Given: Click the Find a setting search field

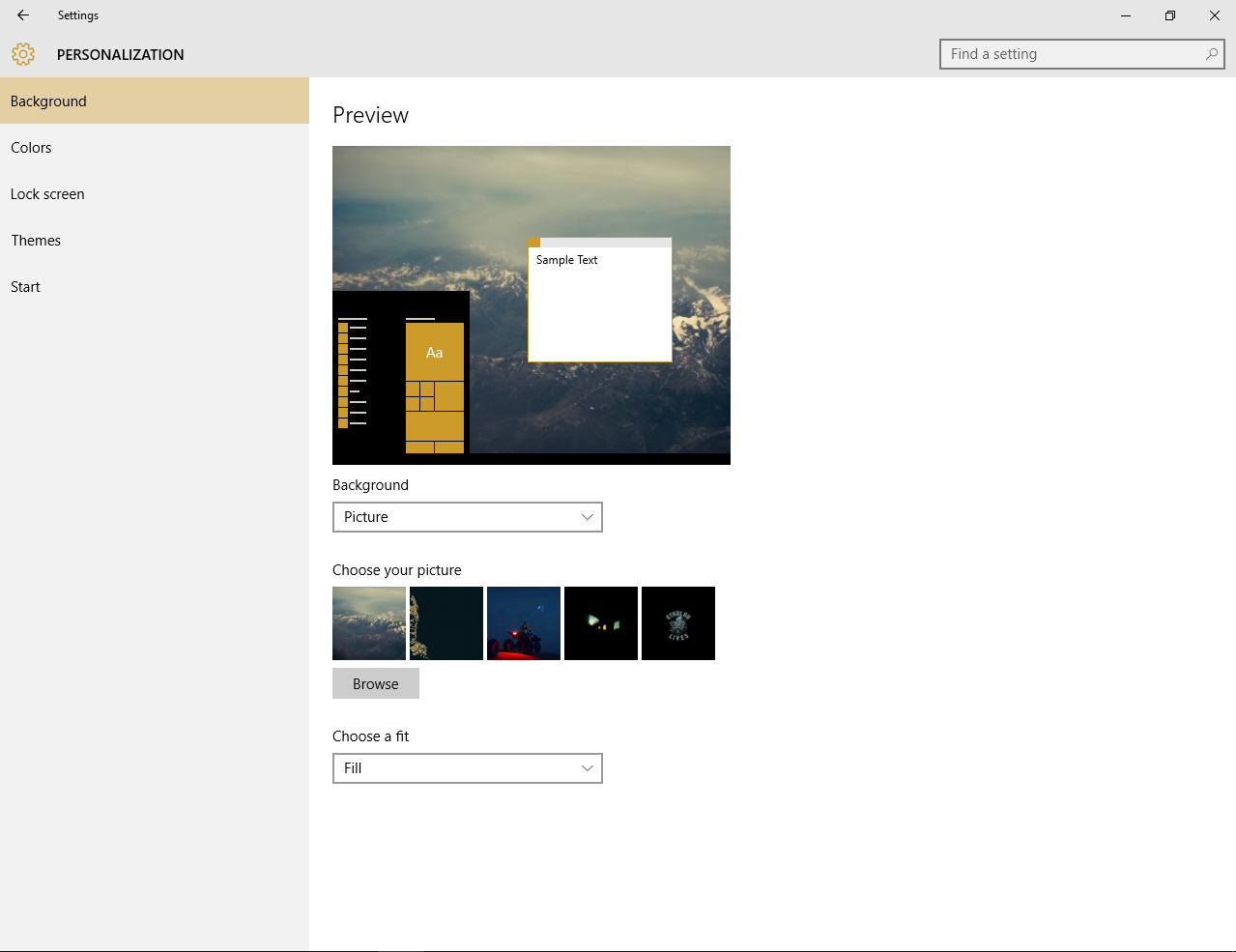Looking at the screenshot, I should point(1081,54).
